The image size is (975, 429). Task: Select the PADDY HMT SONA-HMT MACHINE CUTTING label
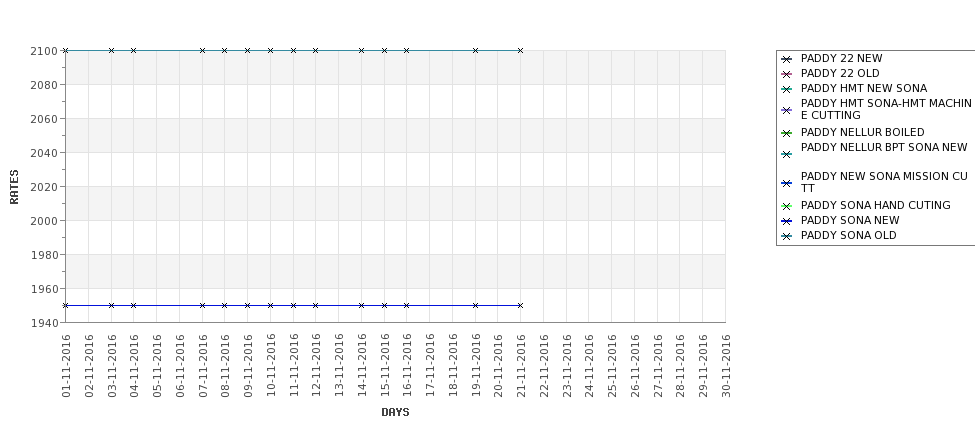click(886, 109)
